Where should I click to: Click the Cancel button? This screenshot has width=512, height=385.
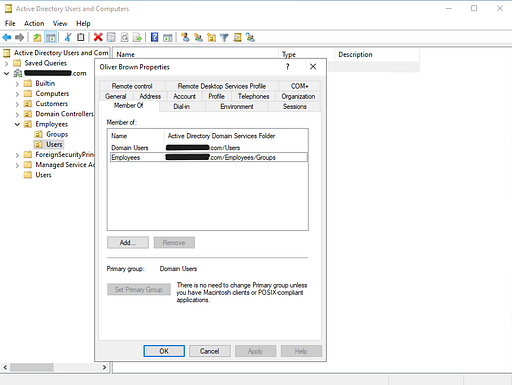tap(210, 351)
